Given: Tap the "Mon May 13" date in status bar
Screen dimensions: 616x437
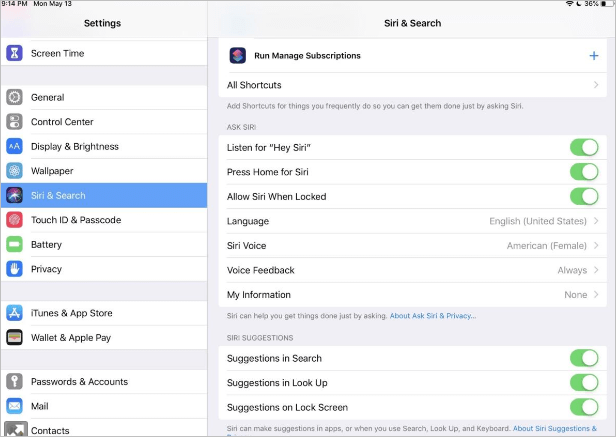Looking at the screenshot, I should tap(52, 4).
